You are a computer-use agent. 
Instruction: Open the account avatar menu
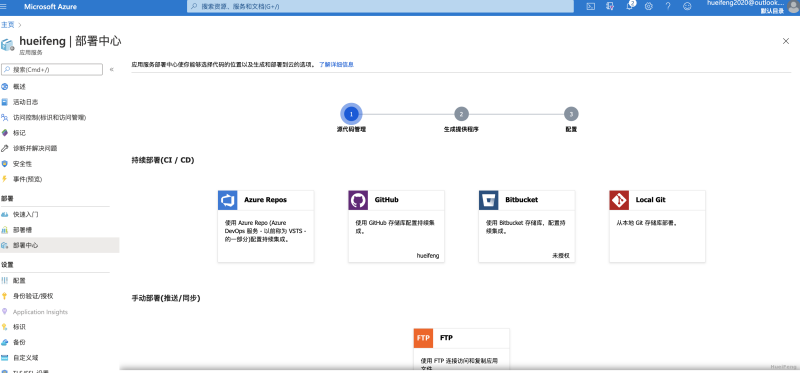[793, 7]
